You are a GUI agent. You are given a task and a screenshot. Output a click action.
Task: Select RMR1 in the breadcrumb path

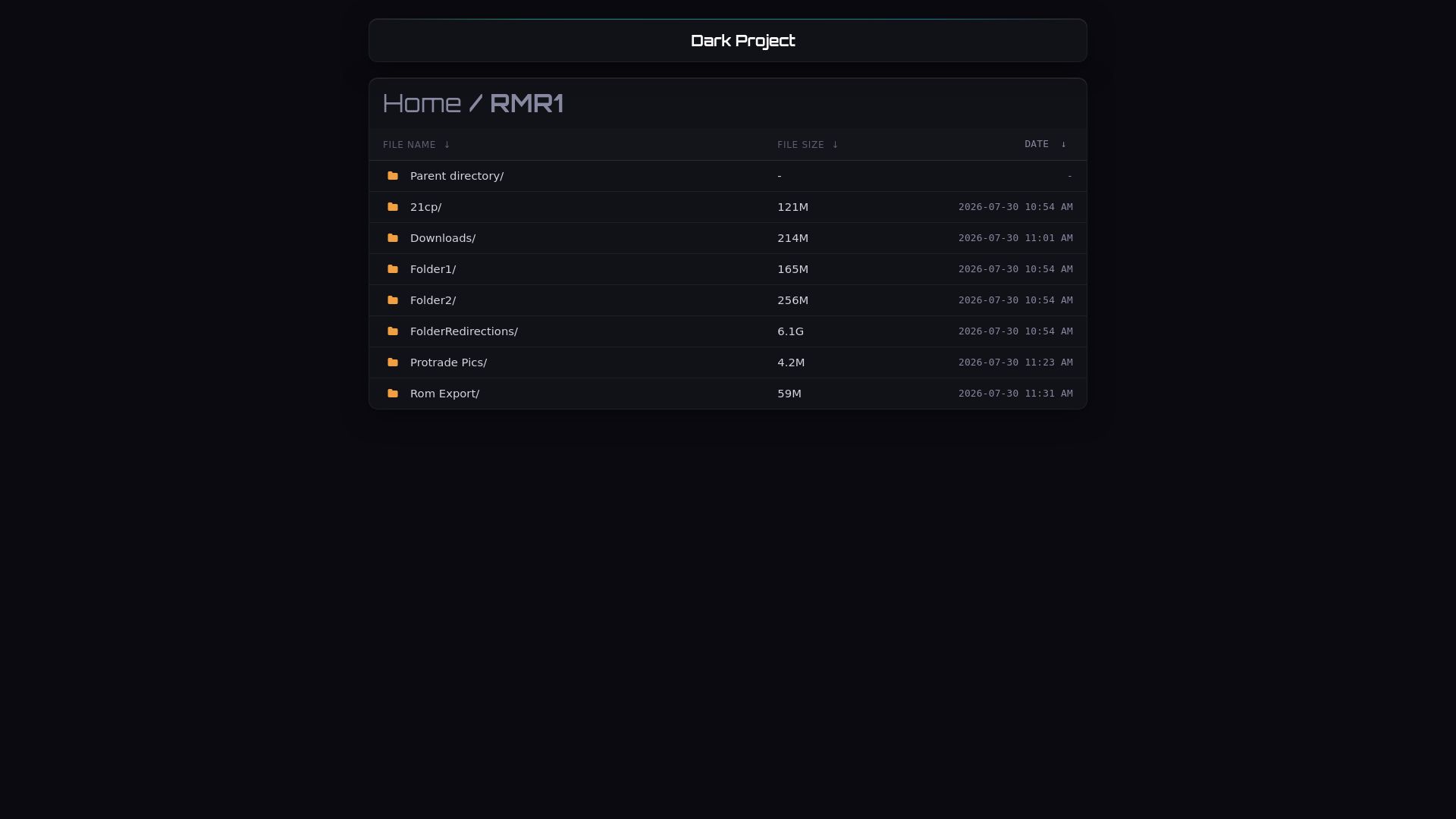click(x=526, y=103)
